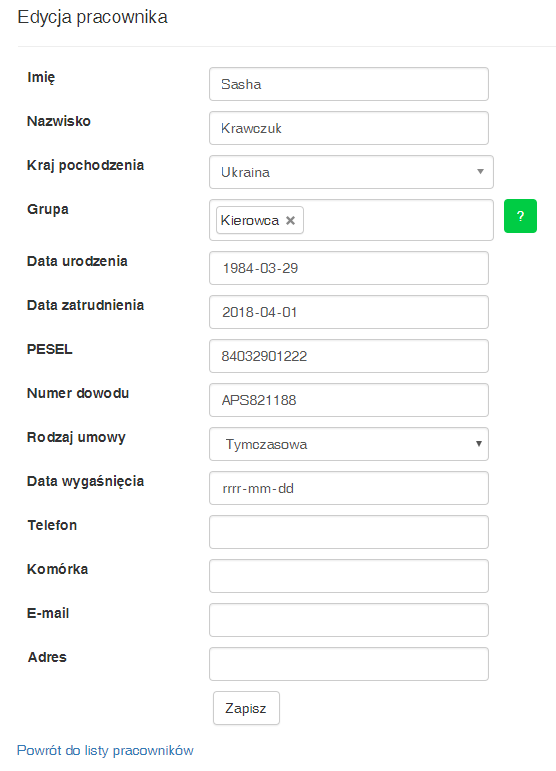Focus the Adres text field
Image resolution: width=556 pixels, height=771 pixels.
pos(349,664)
